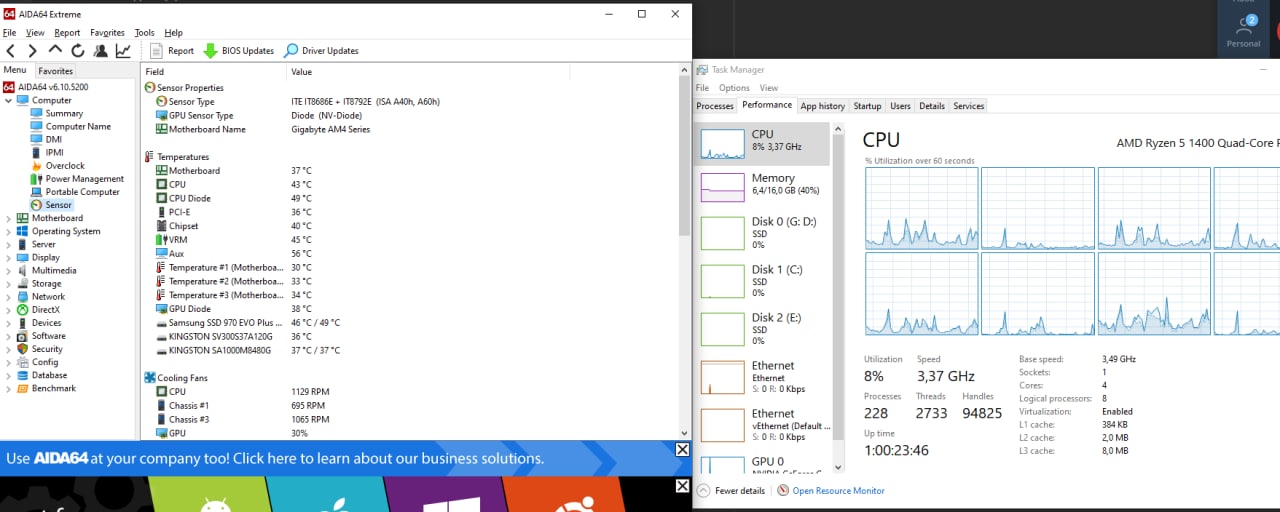Select Computer Name tree item
Viewport: 1280px width, 512px height.
pos(78,126)
